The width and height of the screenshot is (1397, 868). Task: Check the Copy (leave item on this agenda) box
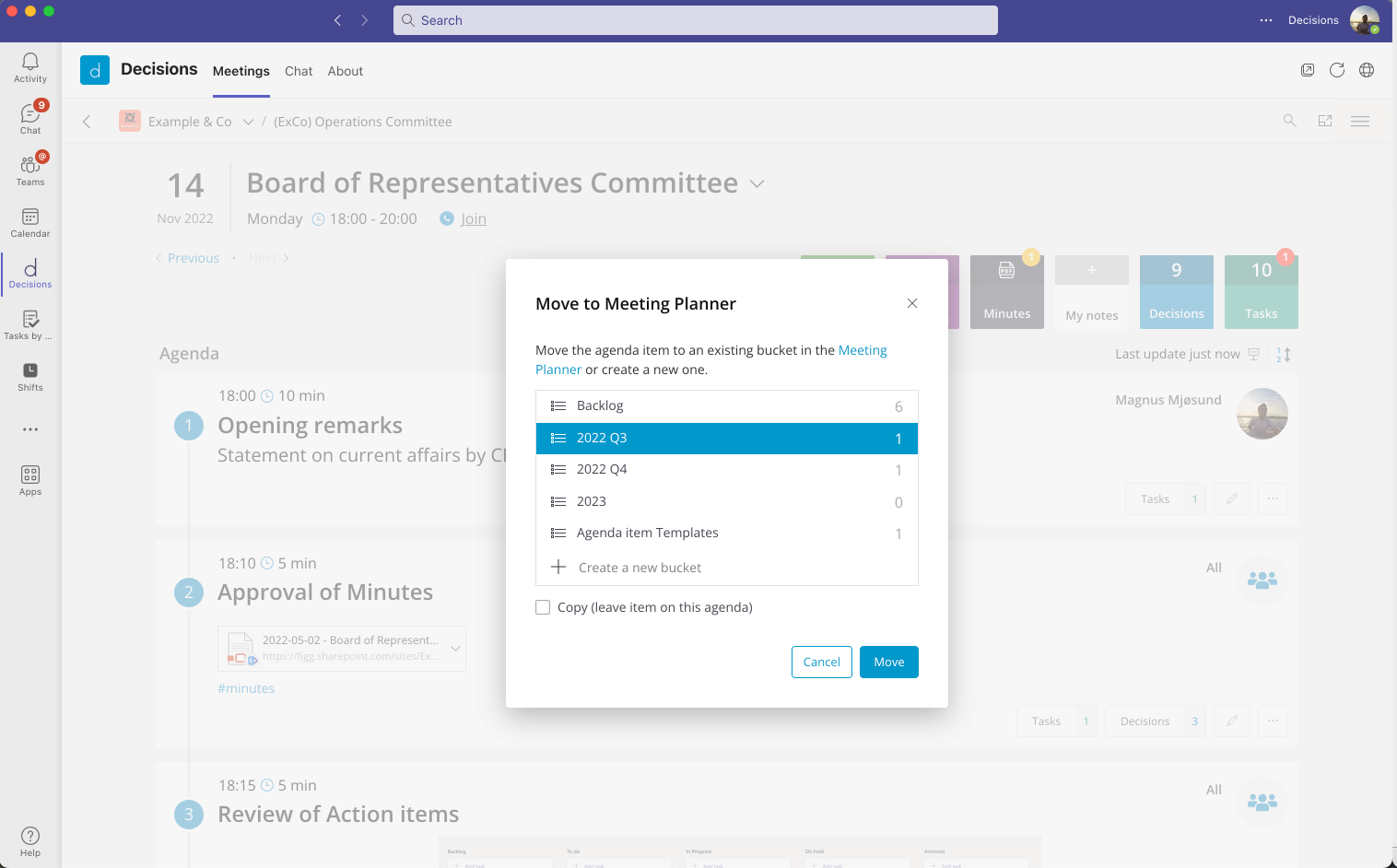pos(543,607)
